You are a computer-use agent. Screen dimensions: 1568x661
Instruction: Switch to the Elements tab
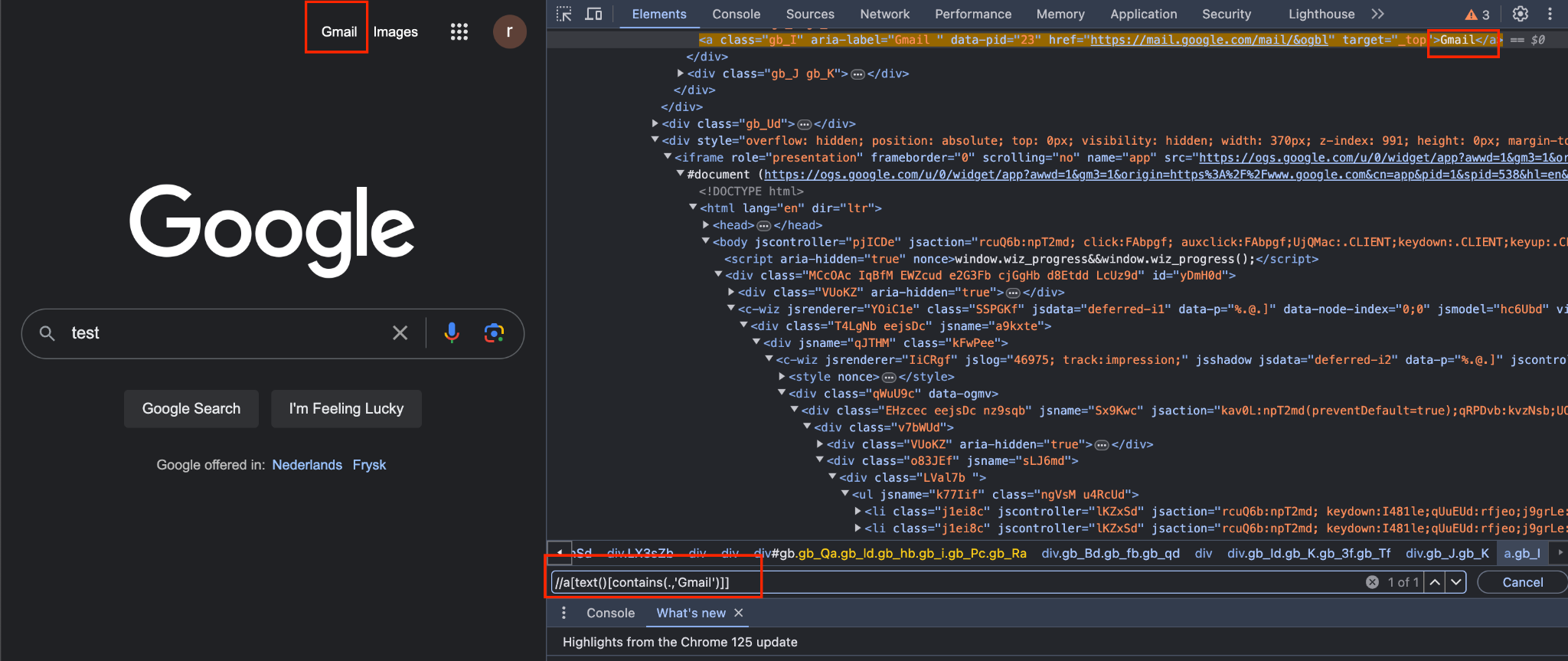pyautogui.click(x=659, y=14)
